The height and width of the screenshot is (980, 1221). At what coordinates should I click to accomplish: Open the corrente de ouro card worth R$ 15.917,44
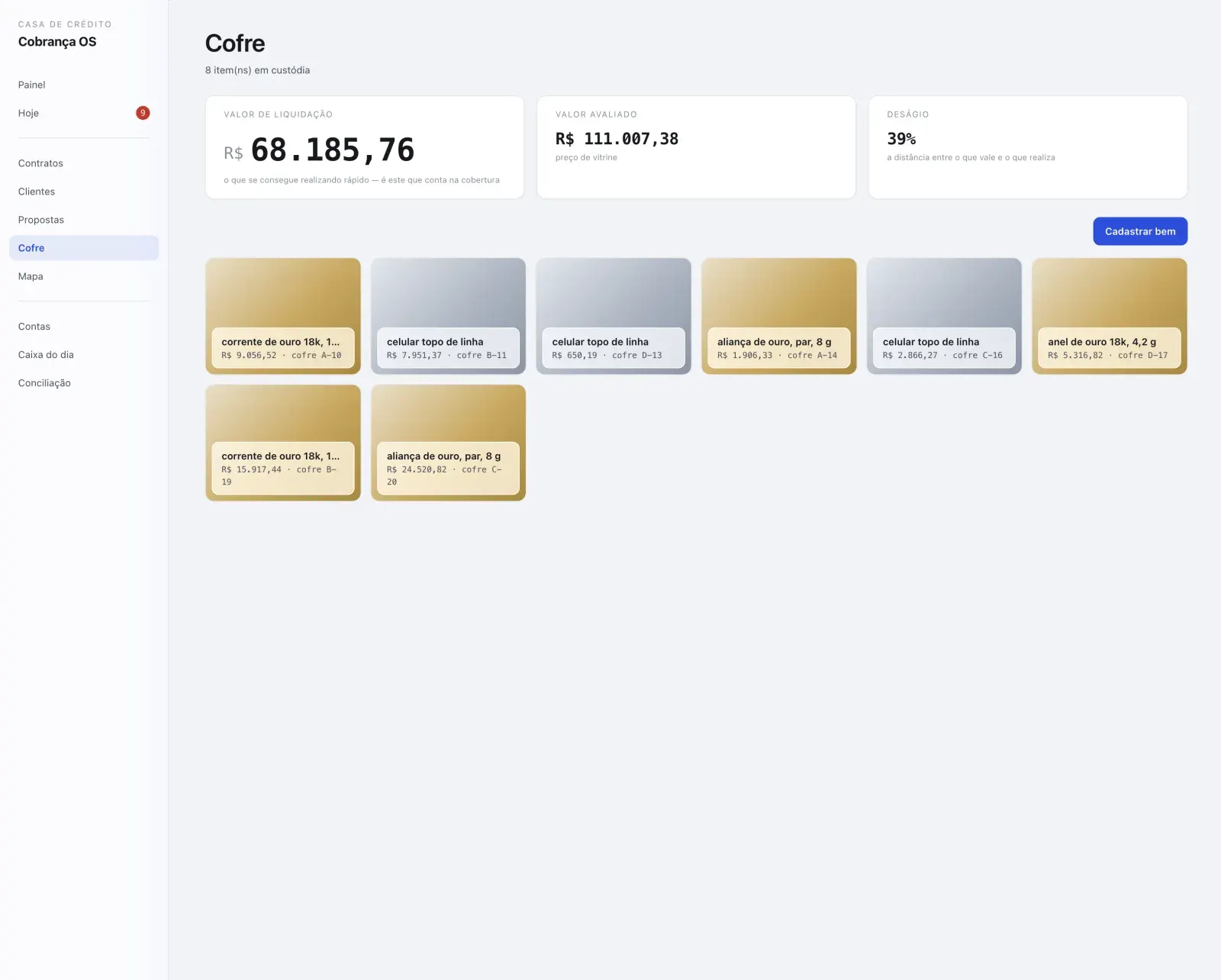[x=283, y=443]
